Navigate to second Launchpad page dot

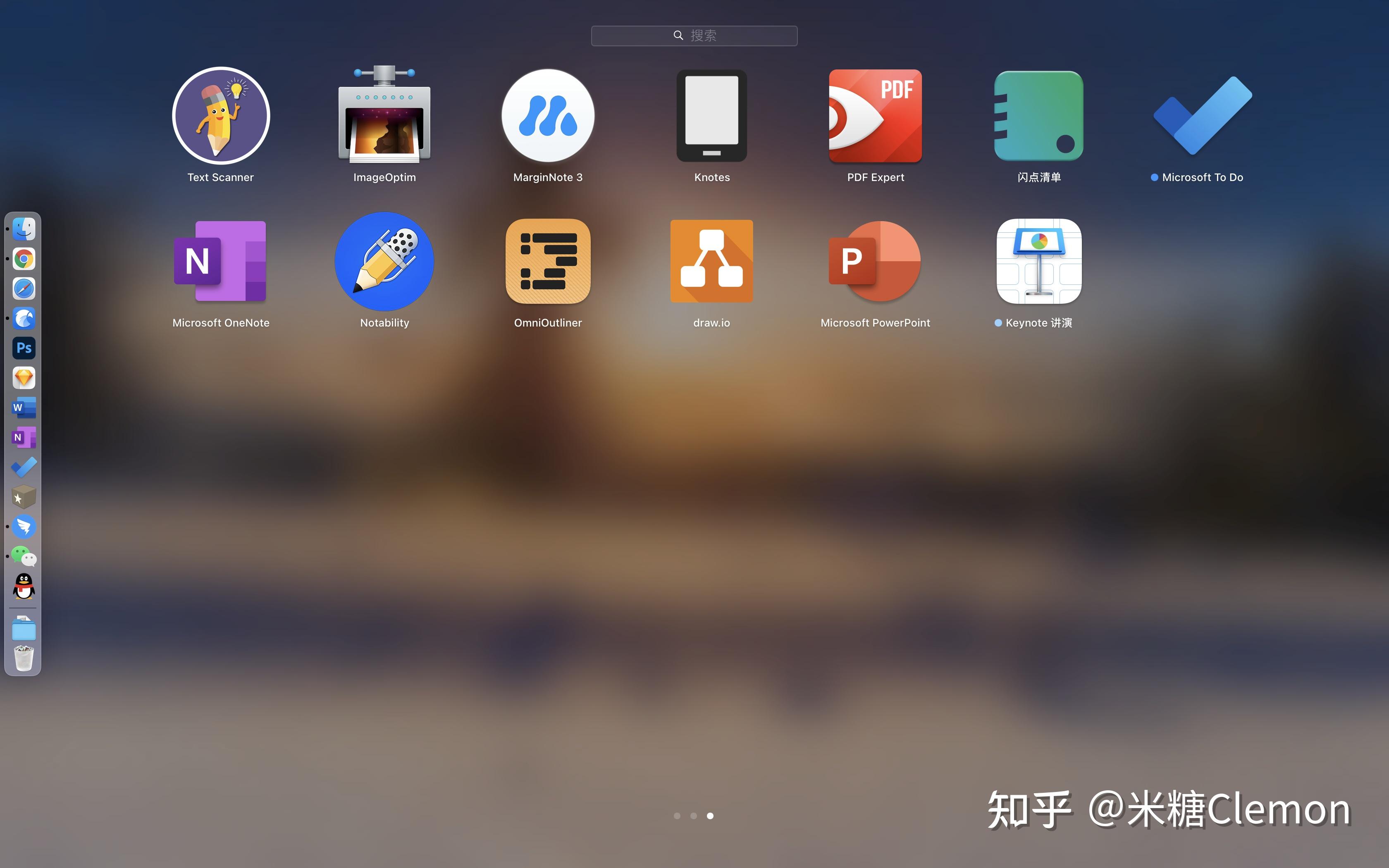[x=694, y=816]
